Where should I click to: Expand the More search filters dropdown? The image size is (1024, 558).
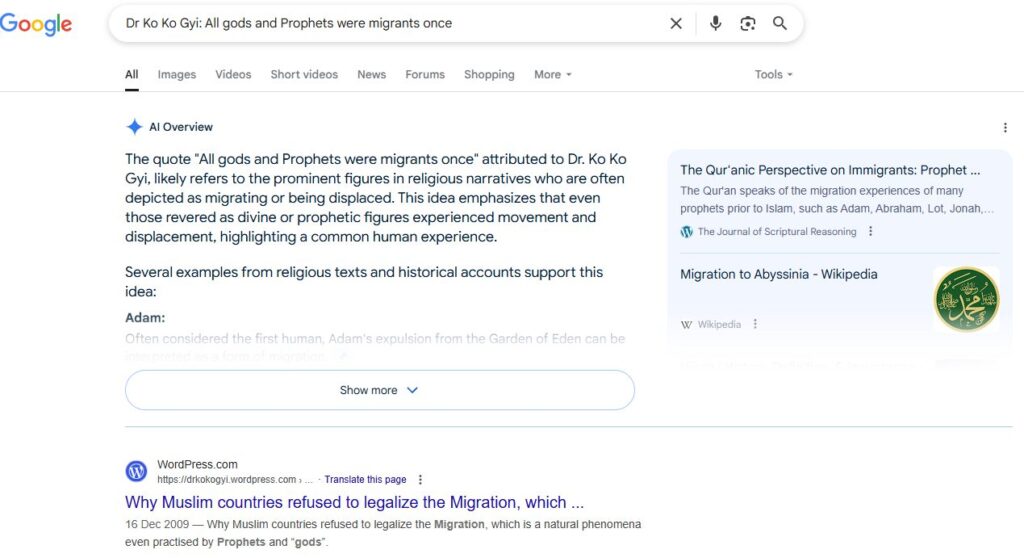(x=552, y=74)
